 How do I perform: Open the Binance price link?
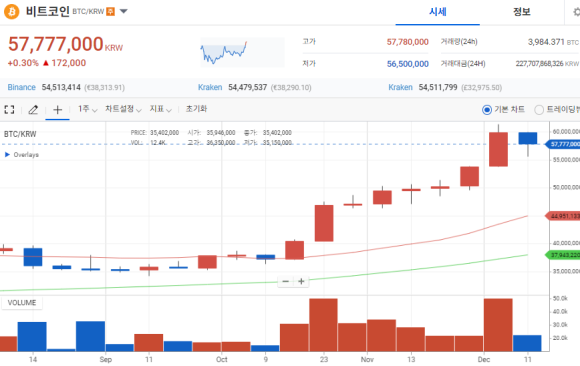tap(21, 87)
